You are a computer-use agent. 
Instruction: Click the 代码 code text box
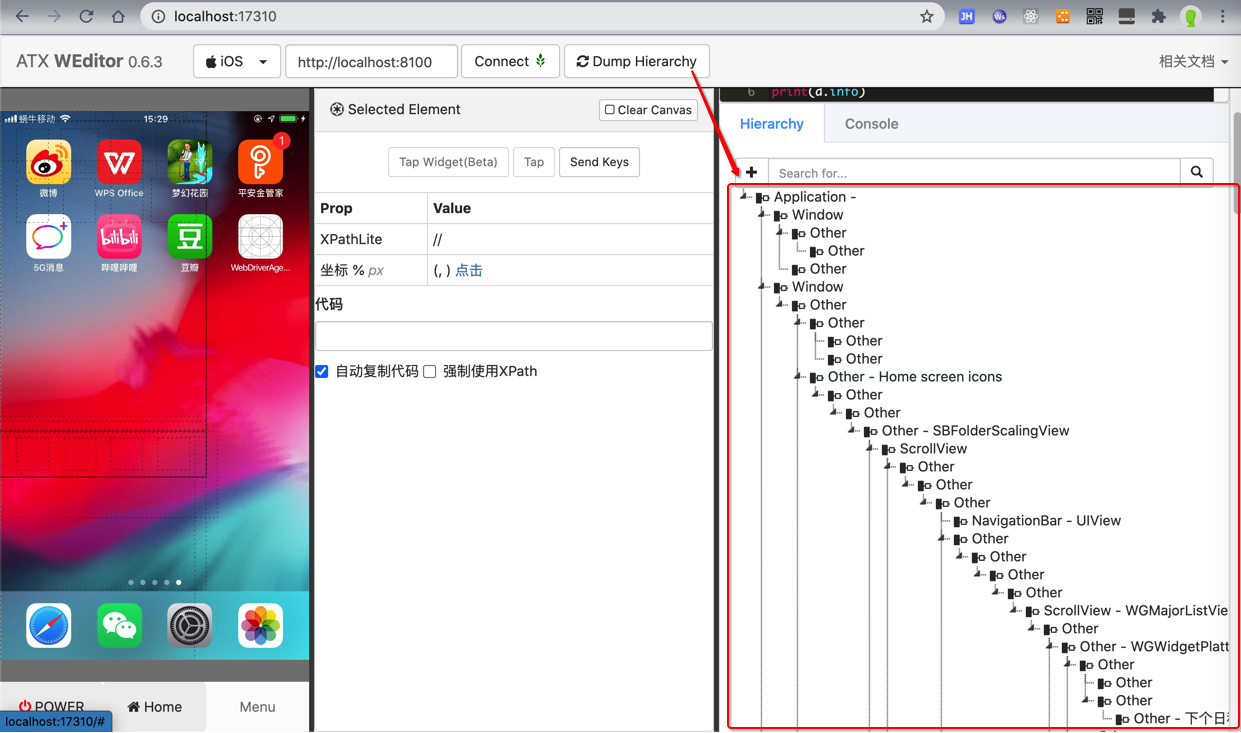[514, 336]
